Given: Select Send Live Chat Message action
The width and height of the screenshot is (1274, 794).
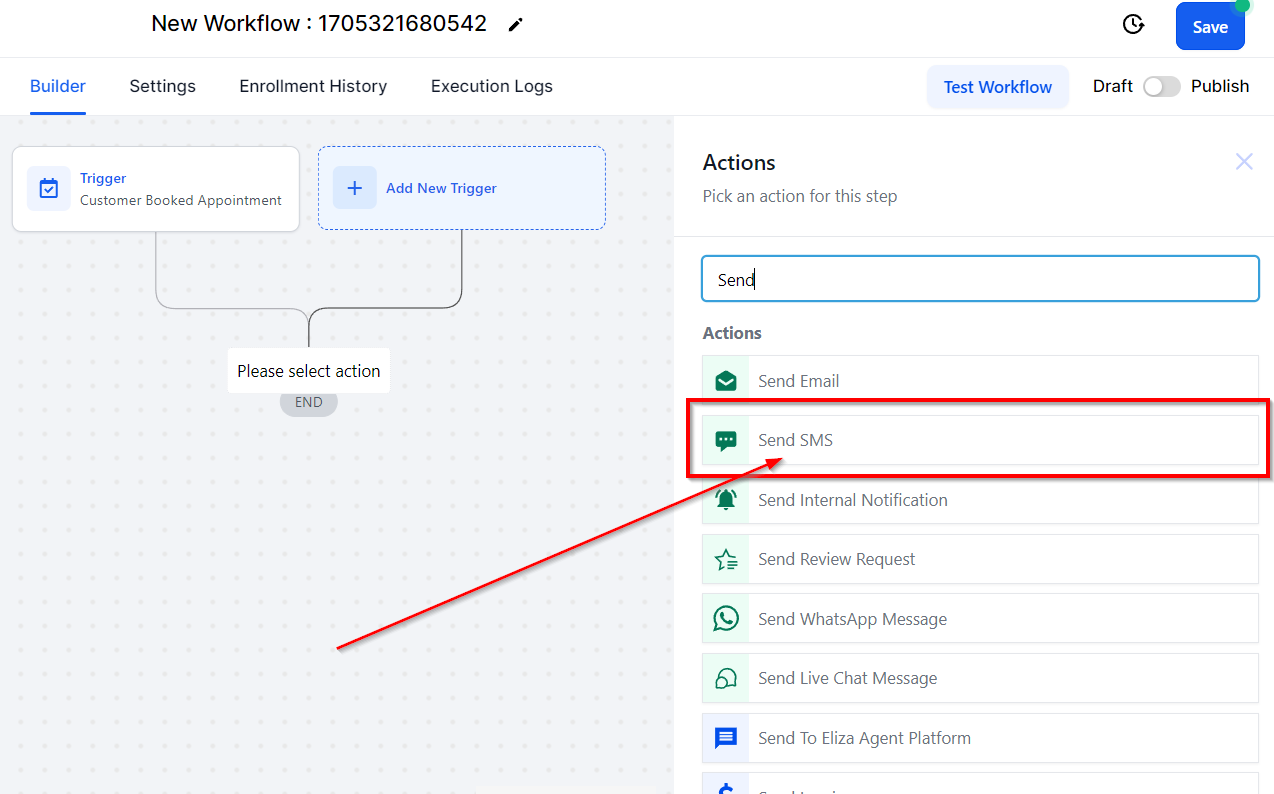Looking at the screenshot, I should pyautogui.click(x=980, y=678).
